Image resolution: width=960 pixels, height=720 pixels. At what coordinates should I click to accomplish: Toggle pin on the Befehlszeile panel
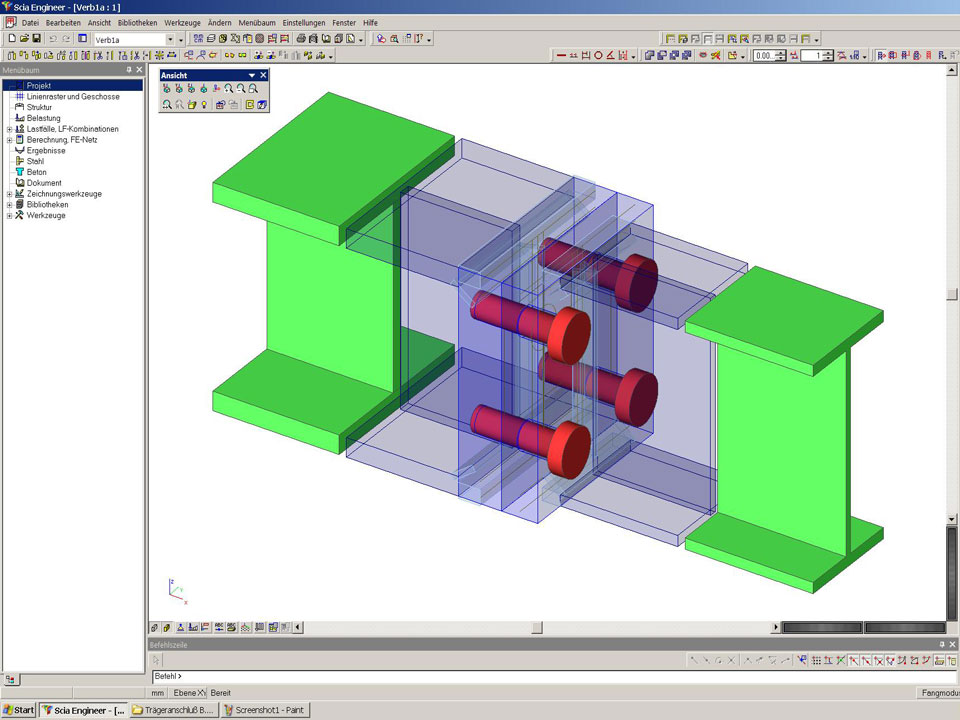(941, 645)
